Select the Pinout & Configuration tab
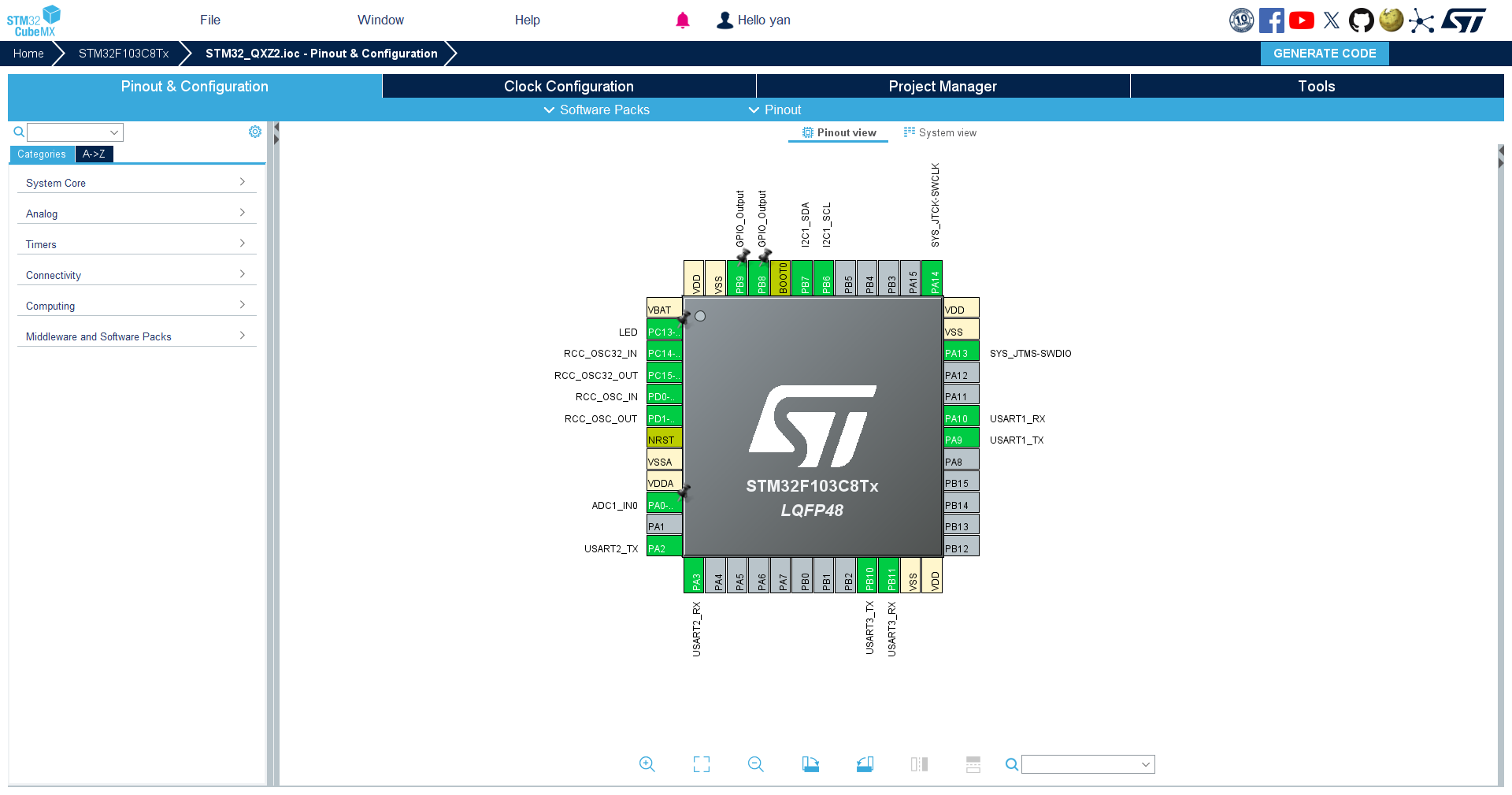Viewport: 1512px width, 795px height. [195, 87]
